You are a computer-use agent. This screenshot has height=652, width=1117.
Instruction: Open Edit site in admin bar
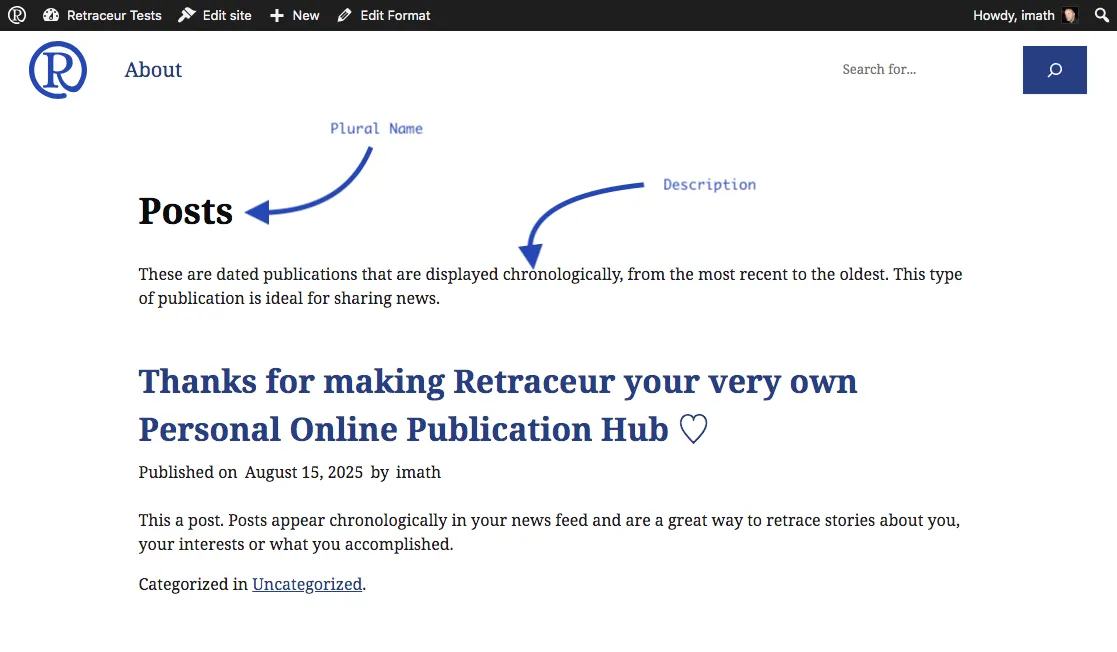click(x=214, y=15)
